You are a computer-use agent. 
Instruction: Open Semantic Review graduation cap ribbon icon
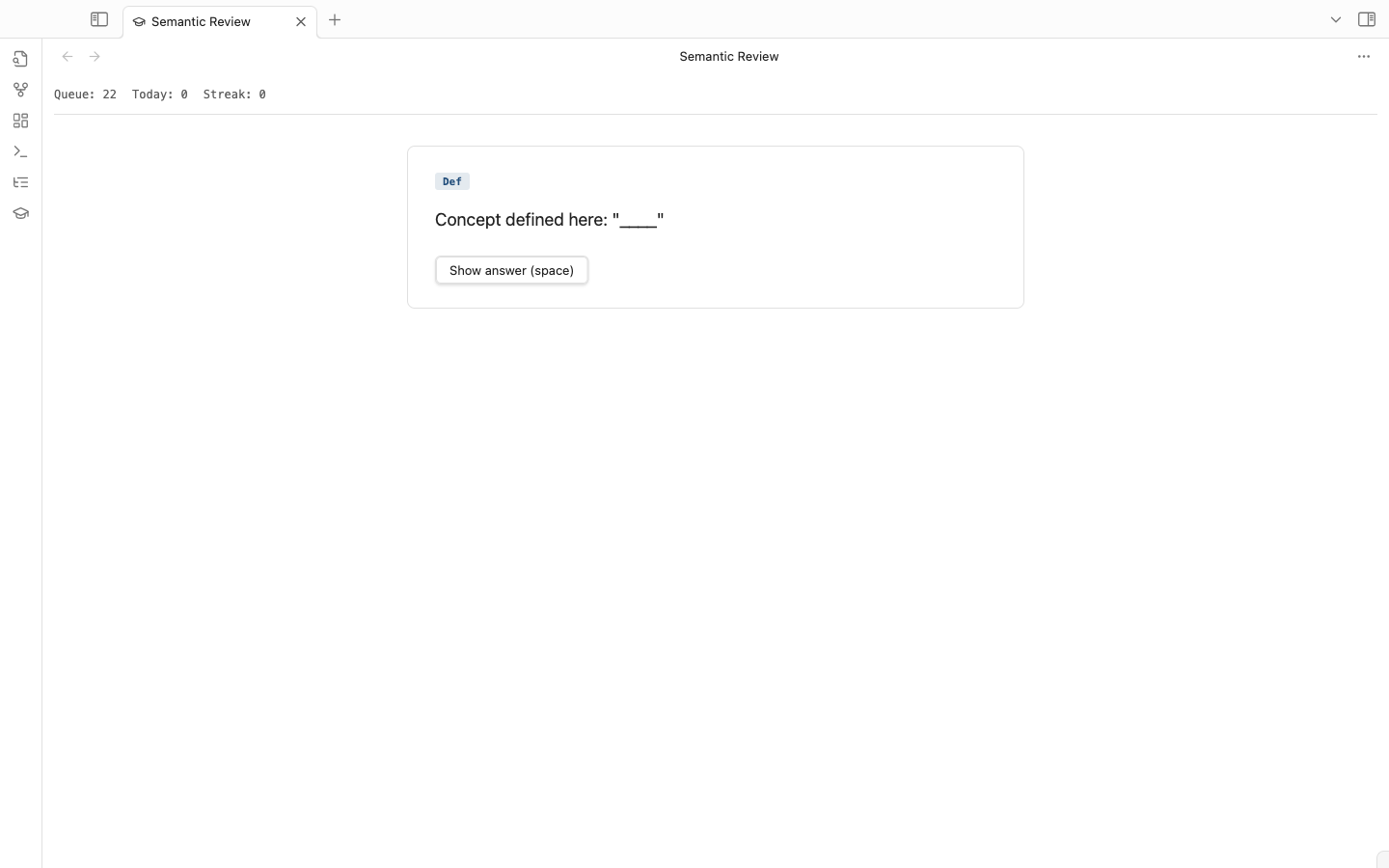click(20, 213)
